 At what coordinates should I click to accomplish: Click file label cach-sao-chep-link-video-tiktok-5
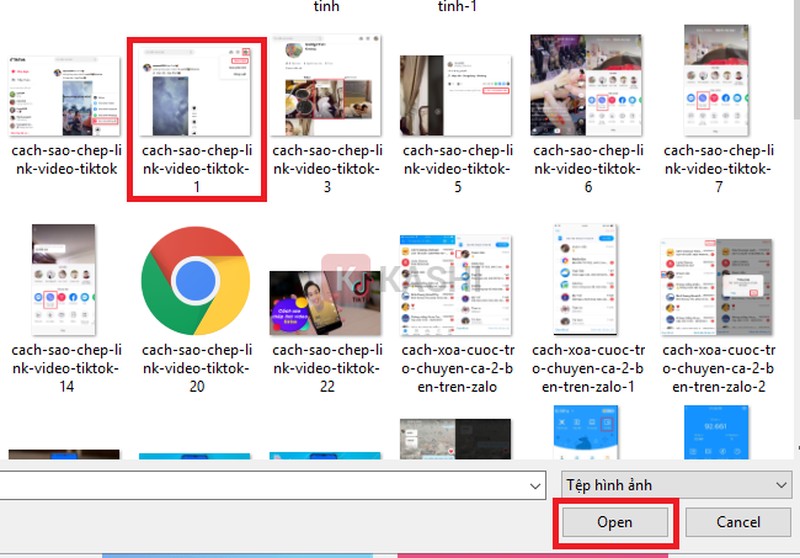point(458,169)
